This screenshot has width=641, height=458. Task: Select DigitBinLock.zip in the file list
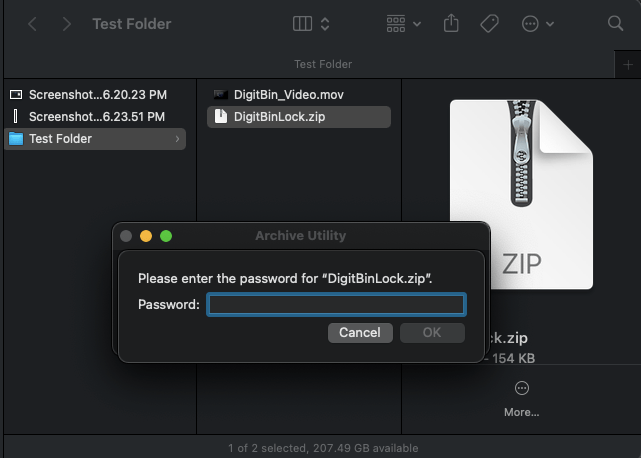[278, 117]
